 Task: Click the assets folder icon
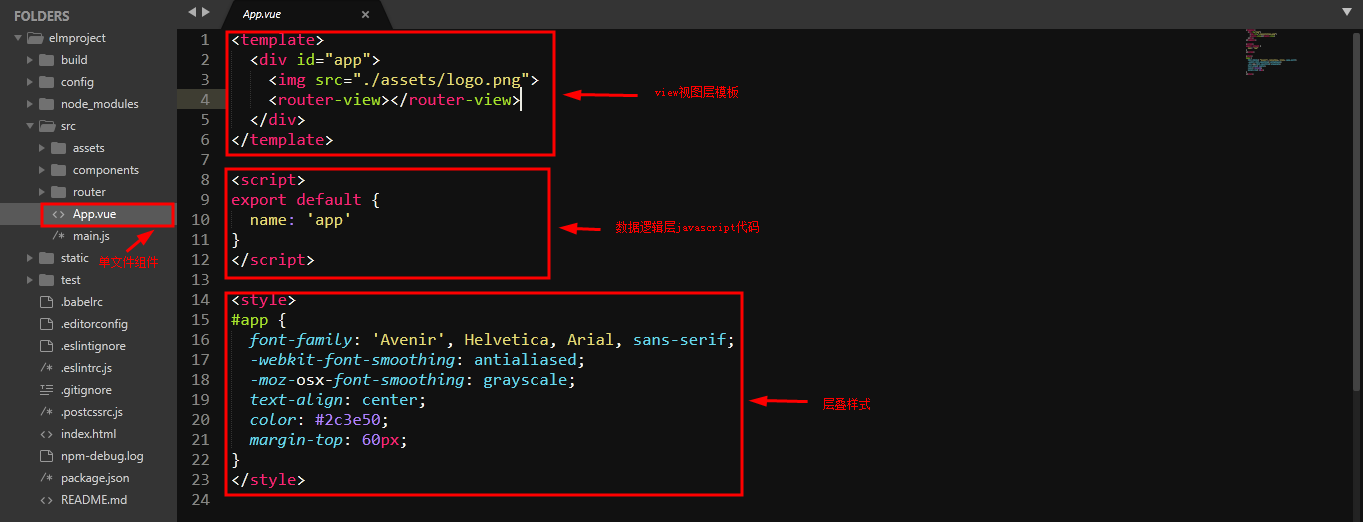click(x=58, y=148)
